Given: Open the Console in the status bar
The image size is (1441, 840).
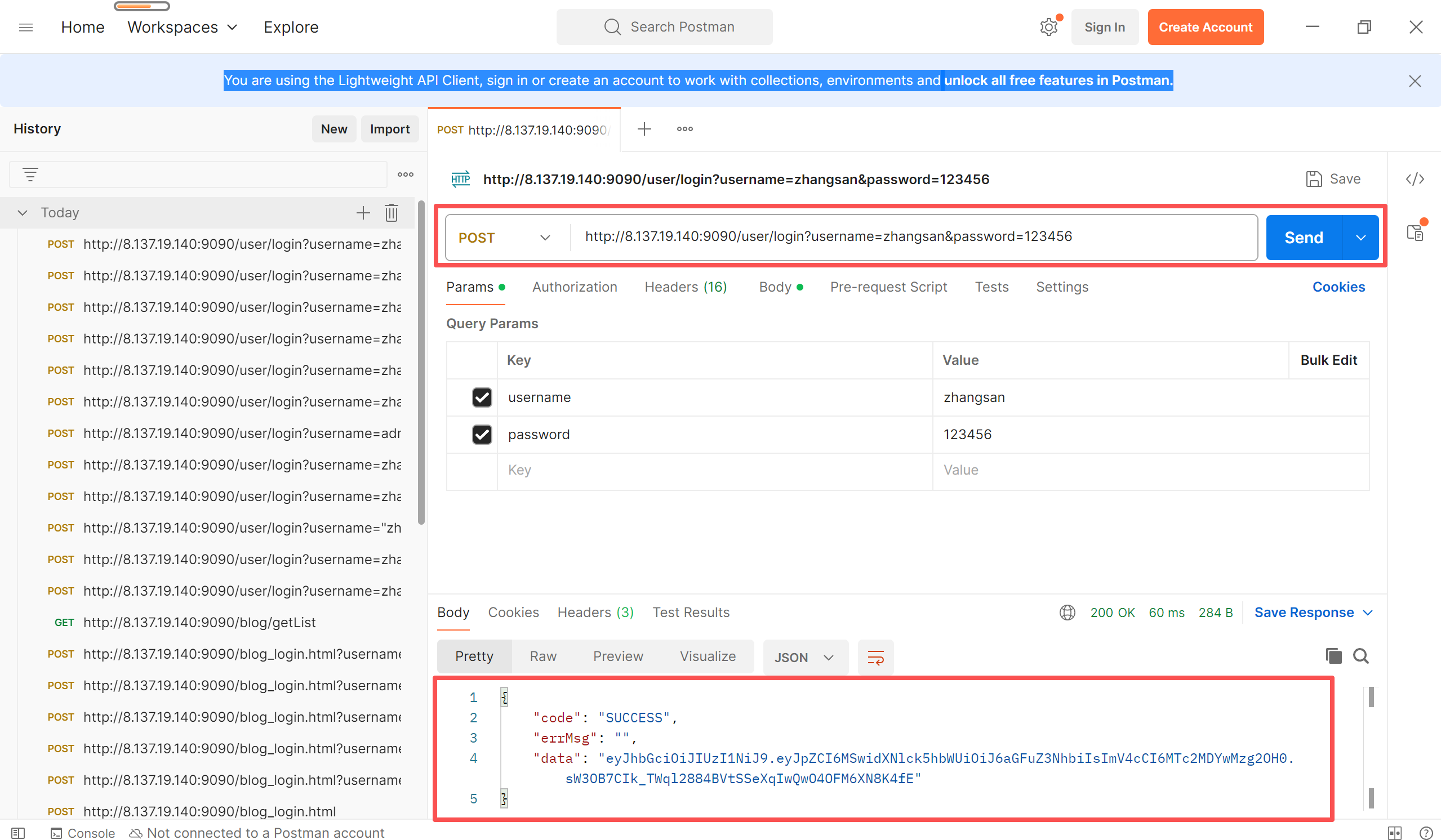Looking at the screenshot, I should [83, 833].
